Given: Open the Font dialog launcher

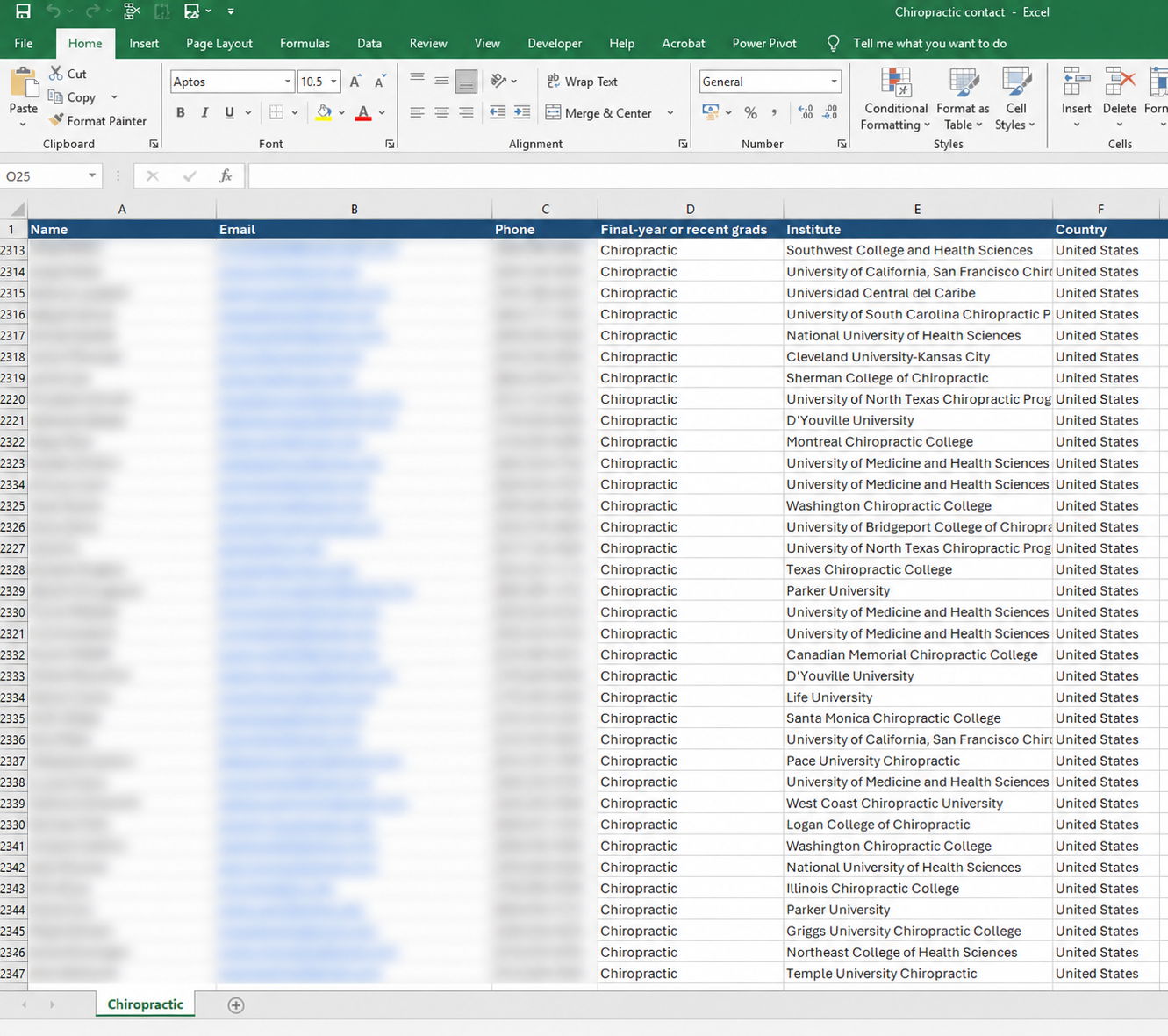Looking at the screenshot, I should tap(391, 144).
